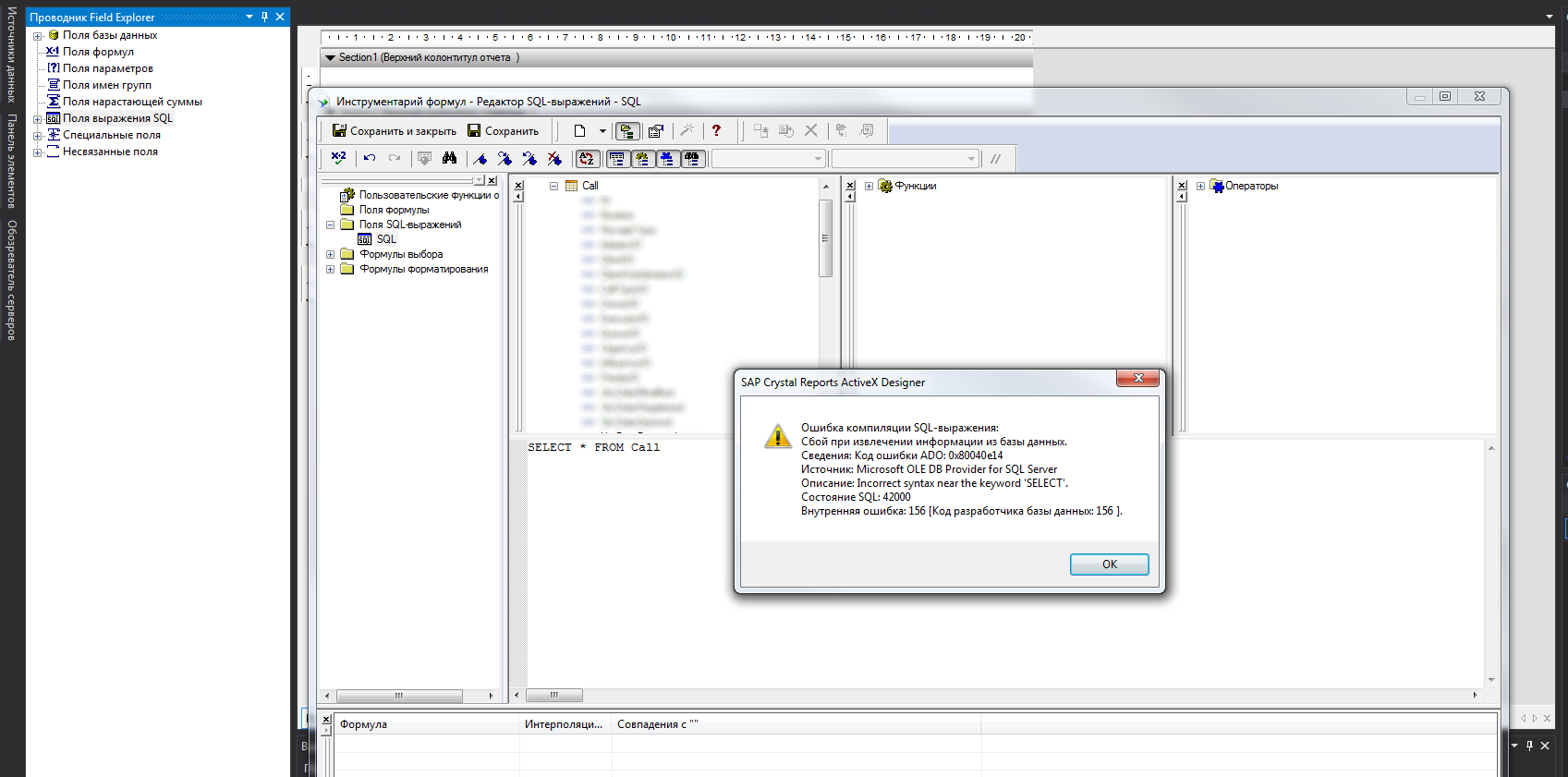Close the Call fields tree pane

pos(518,186)
